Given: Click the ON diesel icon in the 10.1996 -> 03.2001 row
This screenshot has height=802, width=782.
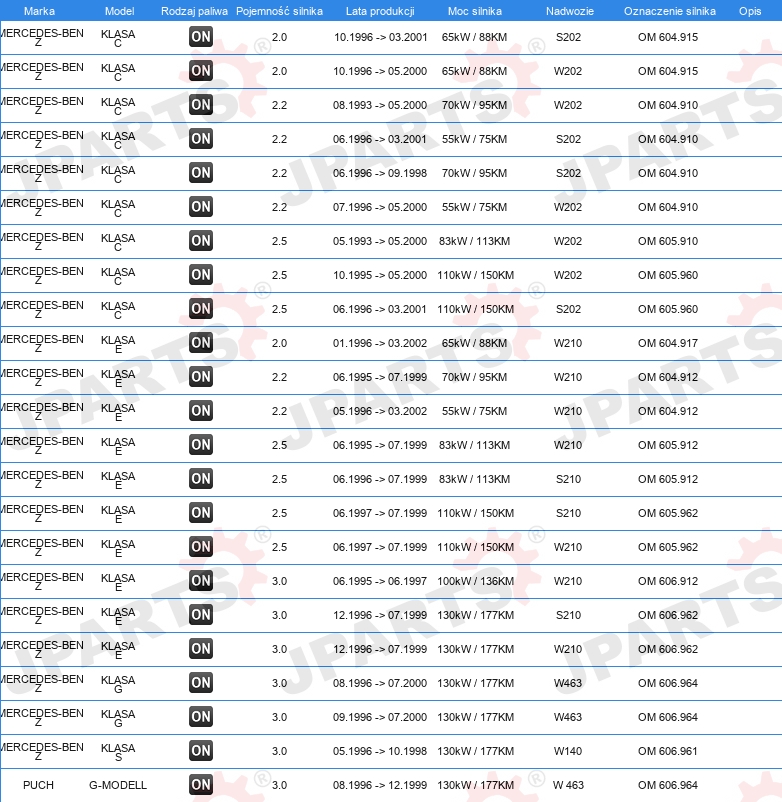Looking at the screenshot, I should [x=200, y=37].
